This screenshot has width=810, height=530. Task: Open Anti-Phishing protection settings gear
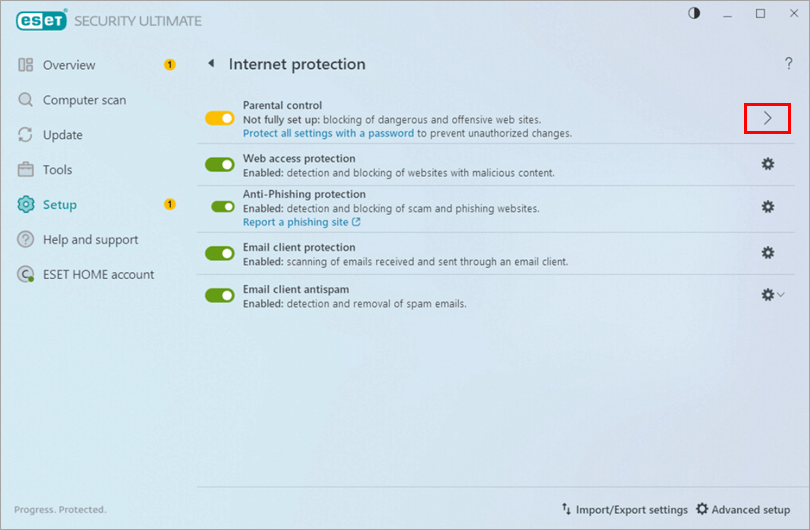point(768,206)
